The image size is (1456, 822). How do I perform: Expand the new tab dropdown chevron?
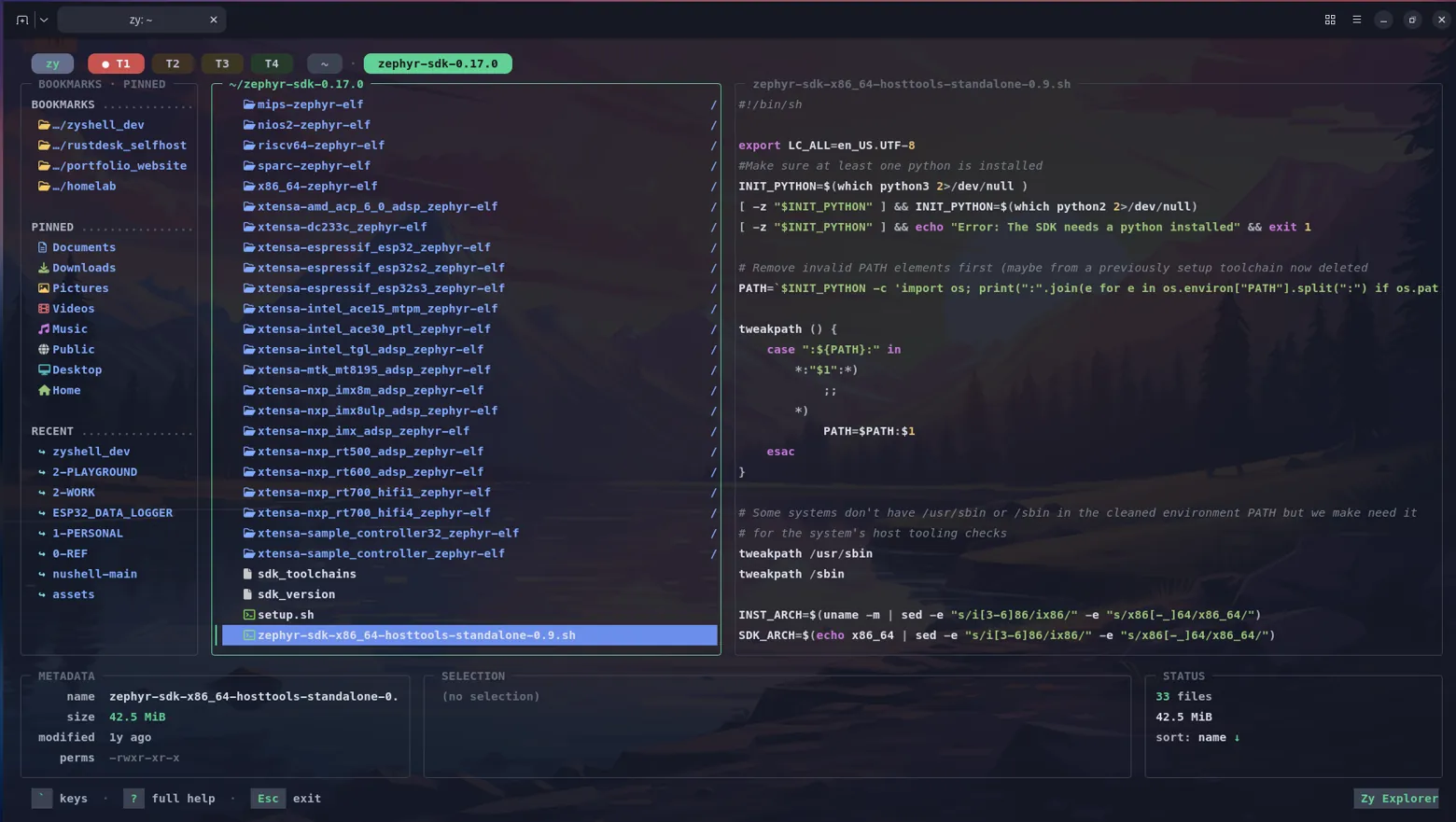(44, 20)
